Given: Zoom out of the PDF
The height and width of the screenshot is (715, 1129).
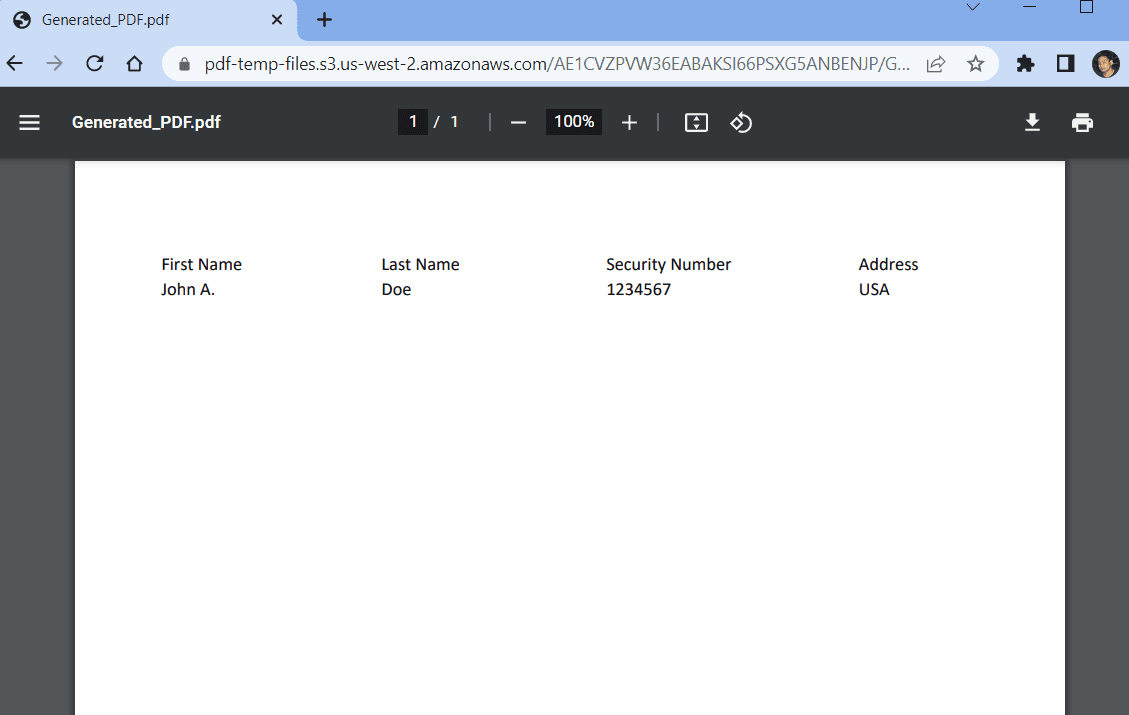Looking at the screenshot, I should 518,122.
